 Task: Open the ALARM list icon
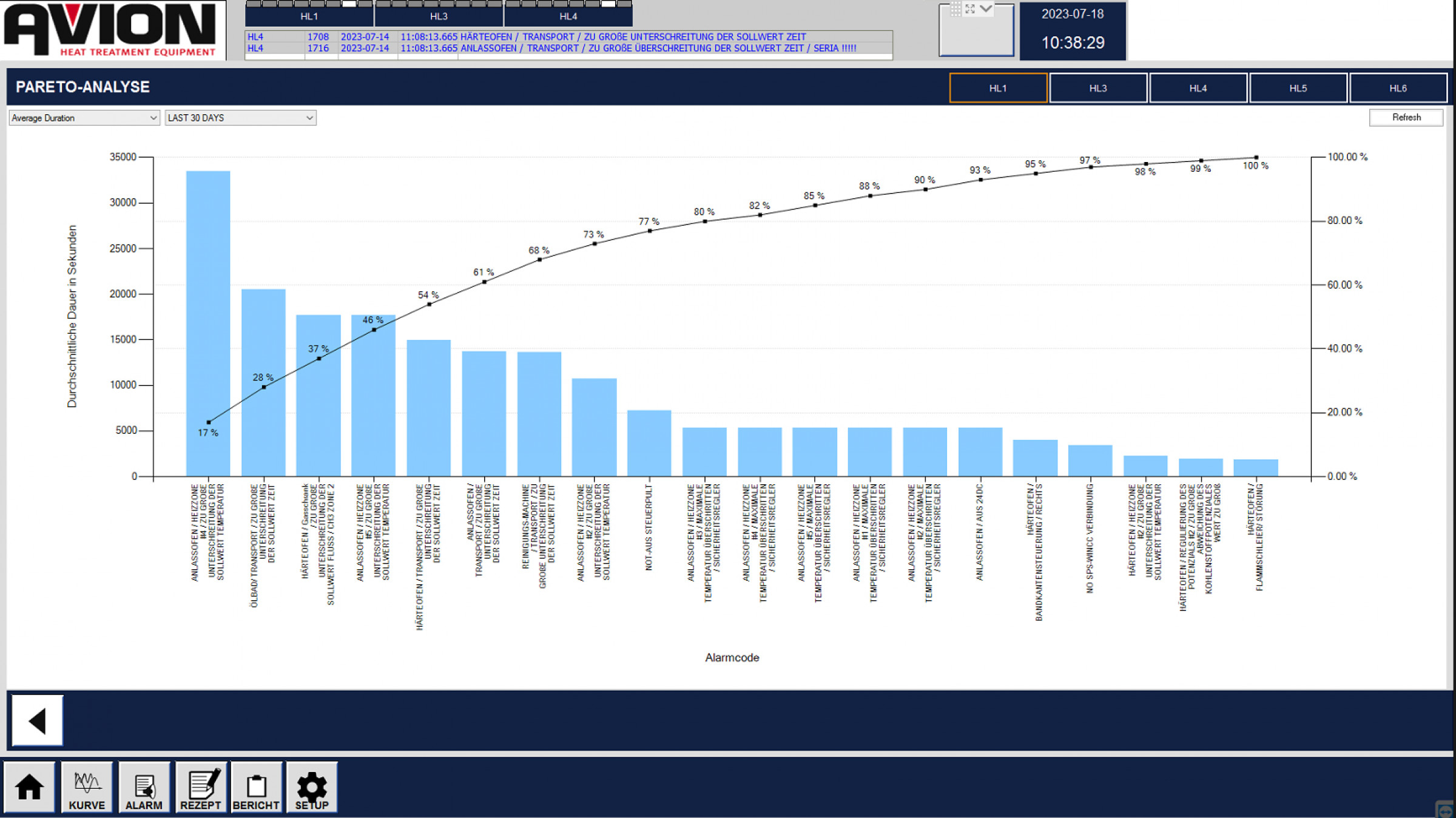144,787
